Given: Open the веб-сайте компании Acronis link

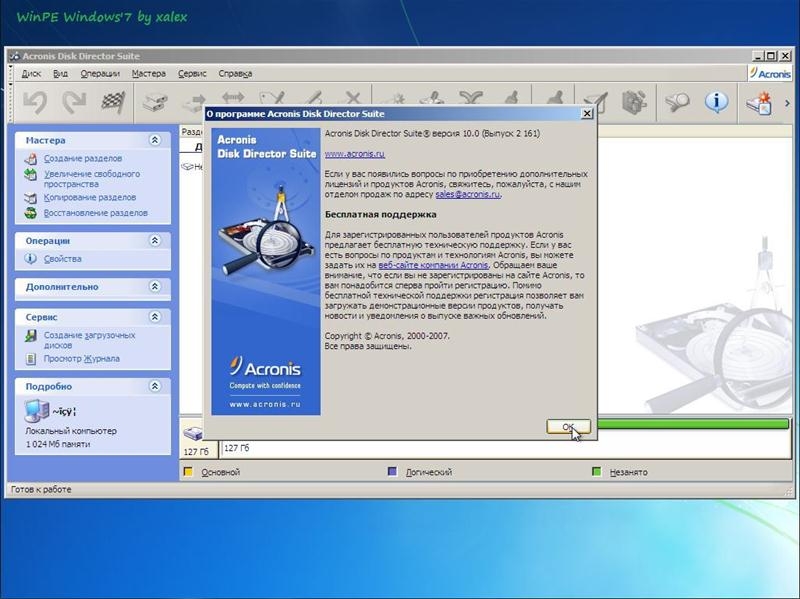Looking at the screenshot, I should coord(433,265).
